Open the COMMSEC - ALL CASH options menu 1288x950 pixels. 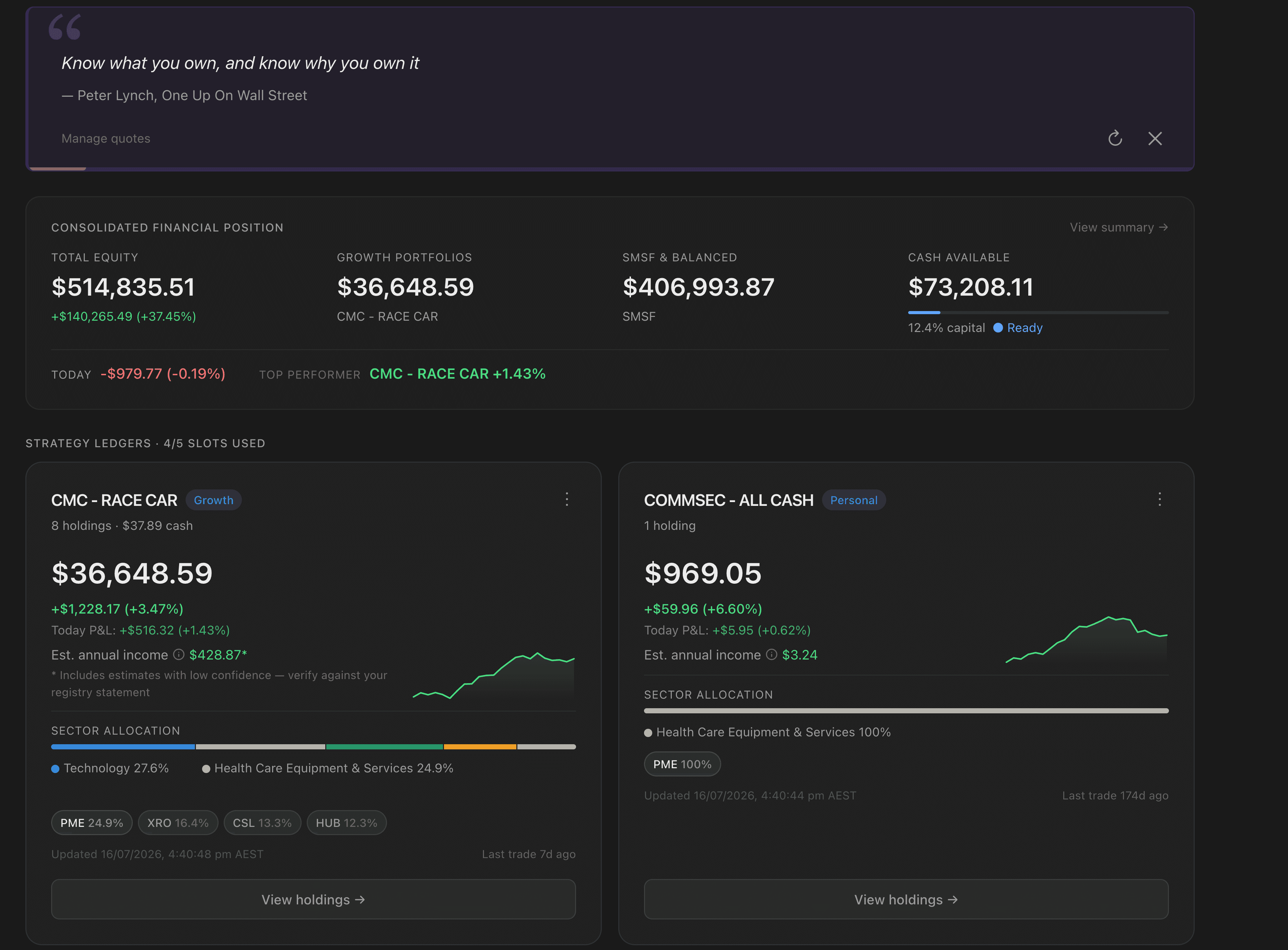(x=1159, y=499)
